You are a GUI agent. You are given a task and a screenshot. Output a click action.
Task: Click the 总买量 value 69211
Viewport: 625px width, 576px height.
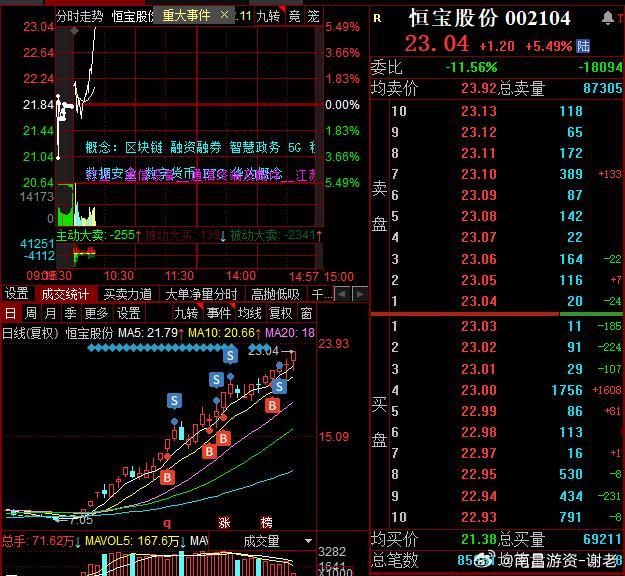click(x=602, y=539)
